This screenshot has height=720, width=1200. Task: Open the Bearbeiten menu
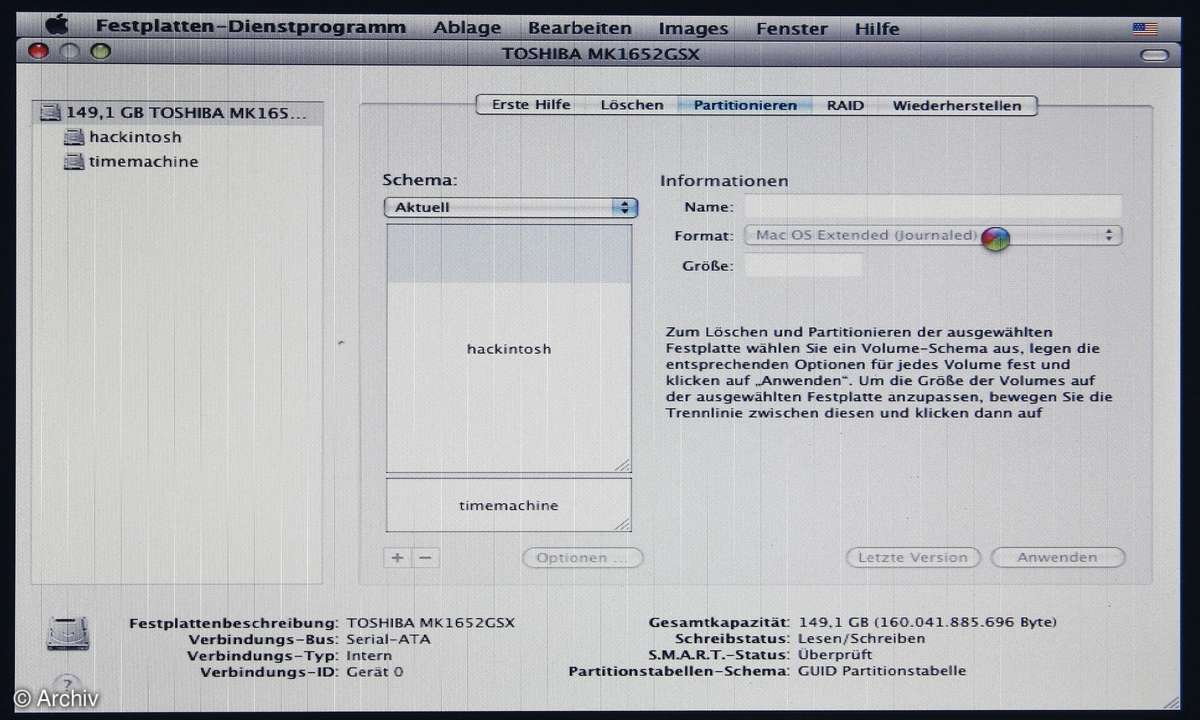580,28
